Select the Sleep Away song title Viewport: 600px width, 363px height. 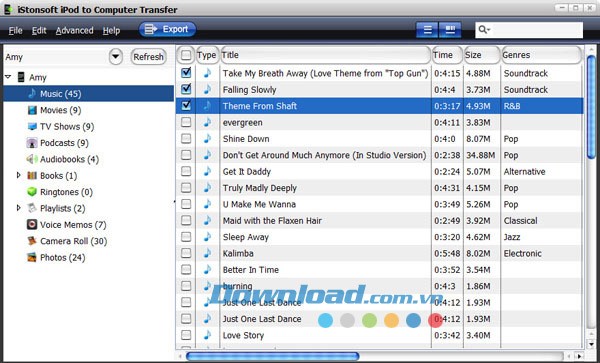[x=246, y=237]
